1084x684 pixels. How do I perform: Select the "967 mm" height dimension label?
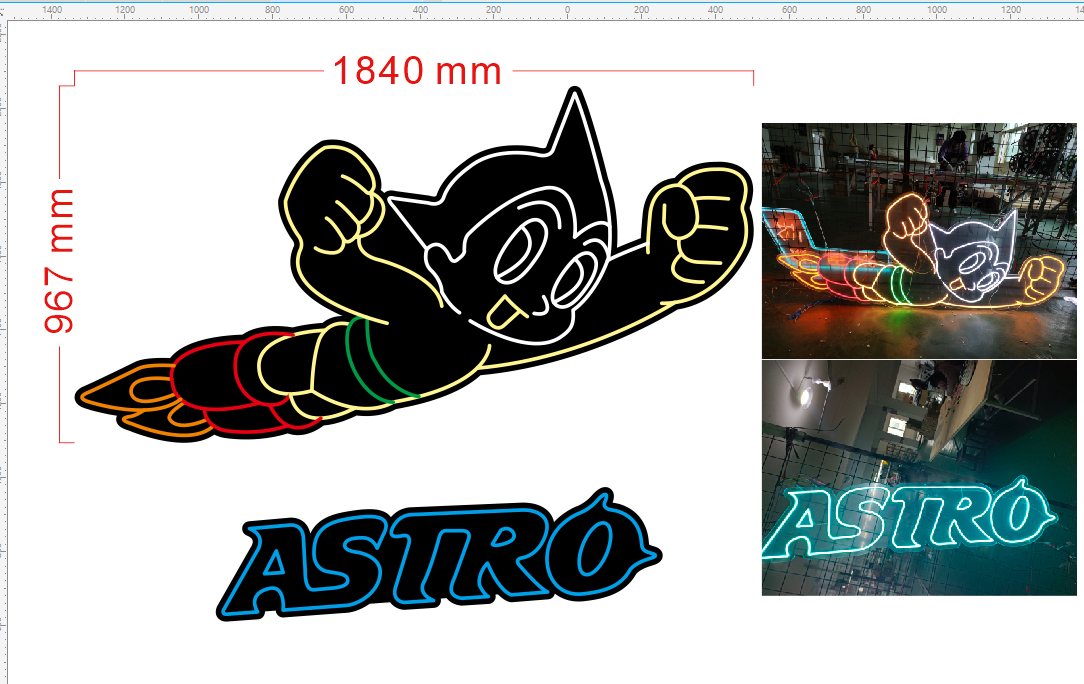(x=59, y=261)
